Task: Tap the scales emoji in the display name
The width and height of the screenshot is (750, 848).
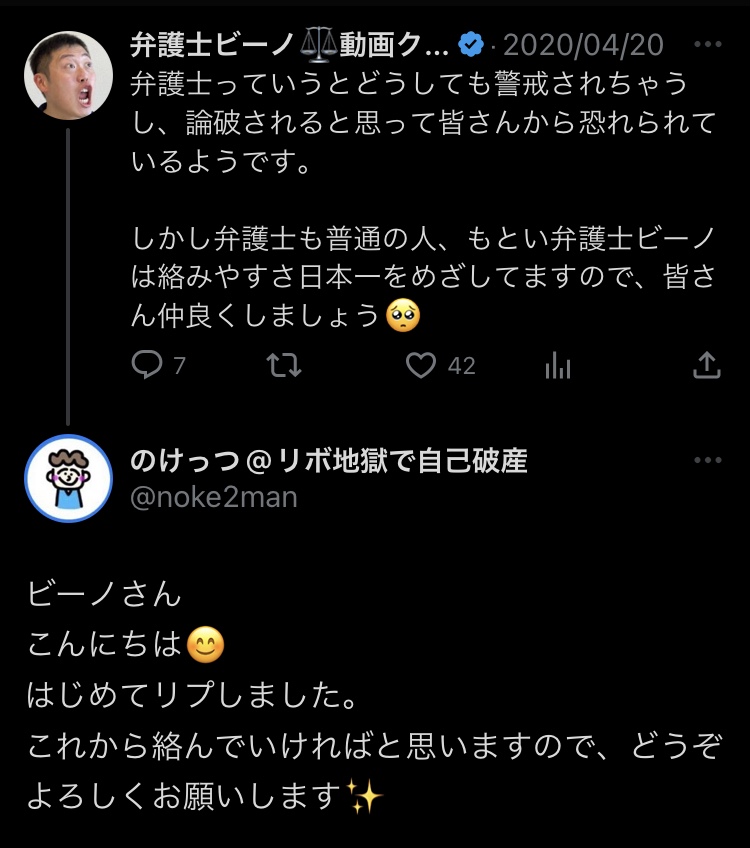Action: tap(316, 46)
